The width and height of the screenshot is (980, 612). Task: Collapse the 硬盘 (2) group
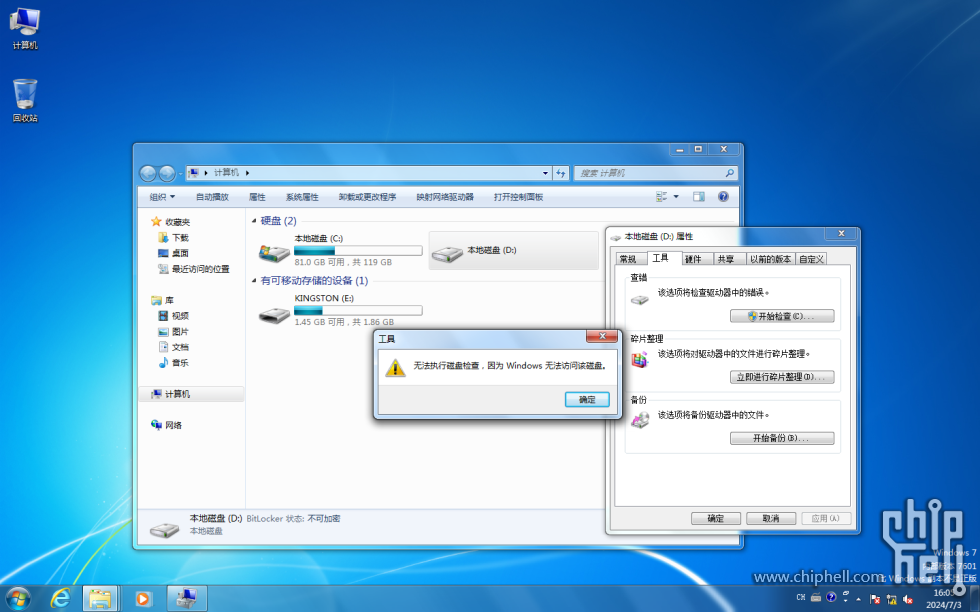tap(254, 221)
